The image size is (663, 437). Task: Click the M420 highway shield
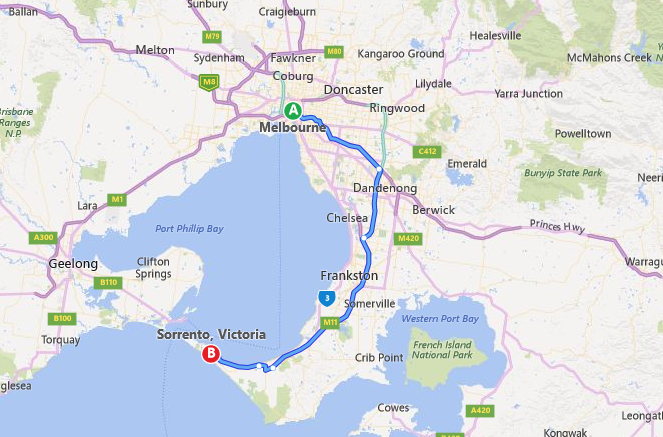click(408, 238)
